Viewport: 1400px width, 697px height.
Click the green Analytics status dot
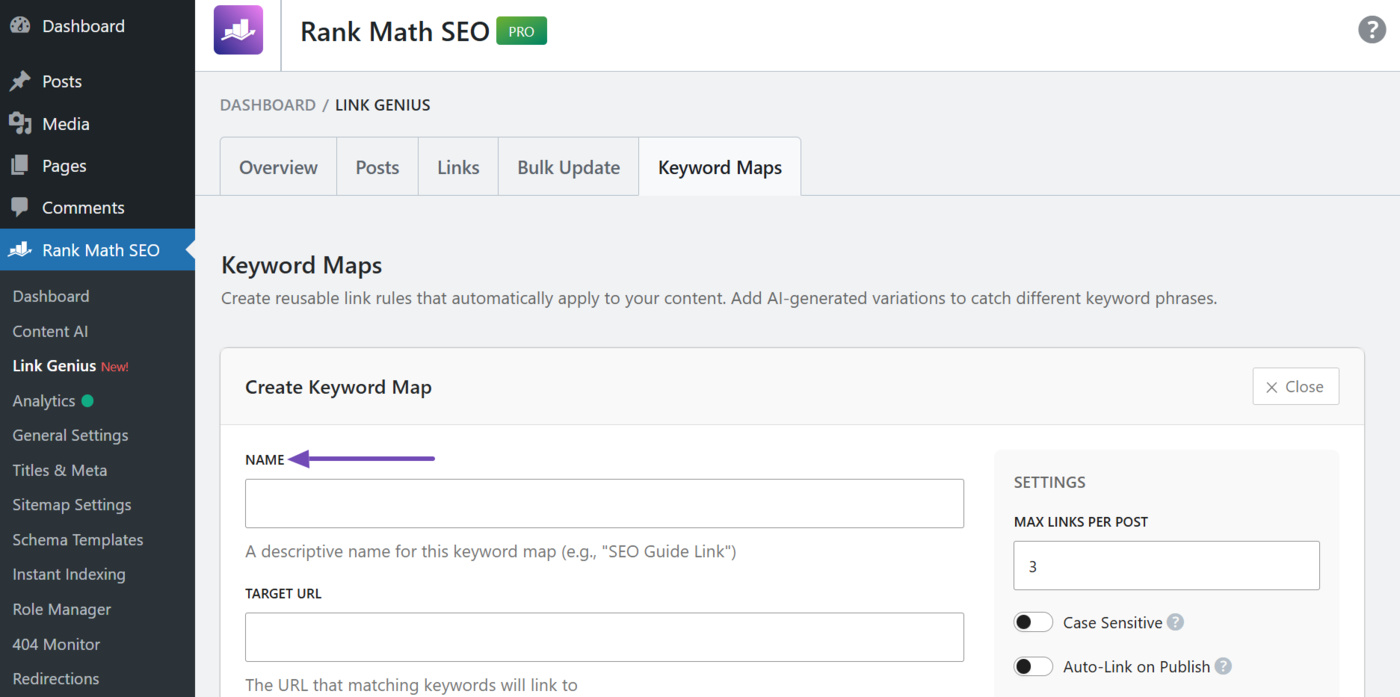tap(87, 401)
